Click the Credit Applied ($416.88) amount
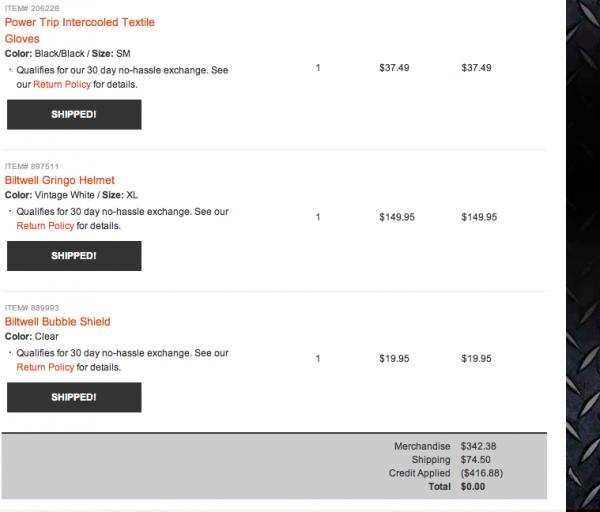 [482, 473]
